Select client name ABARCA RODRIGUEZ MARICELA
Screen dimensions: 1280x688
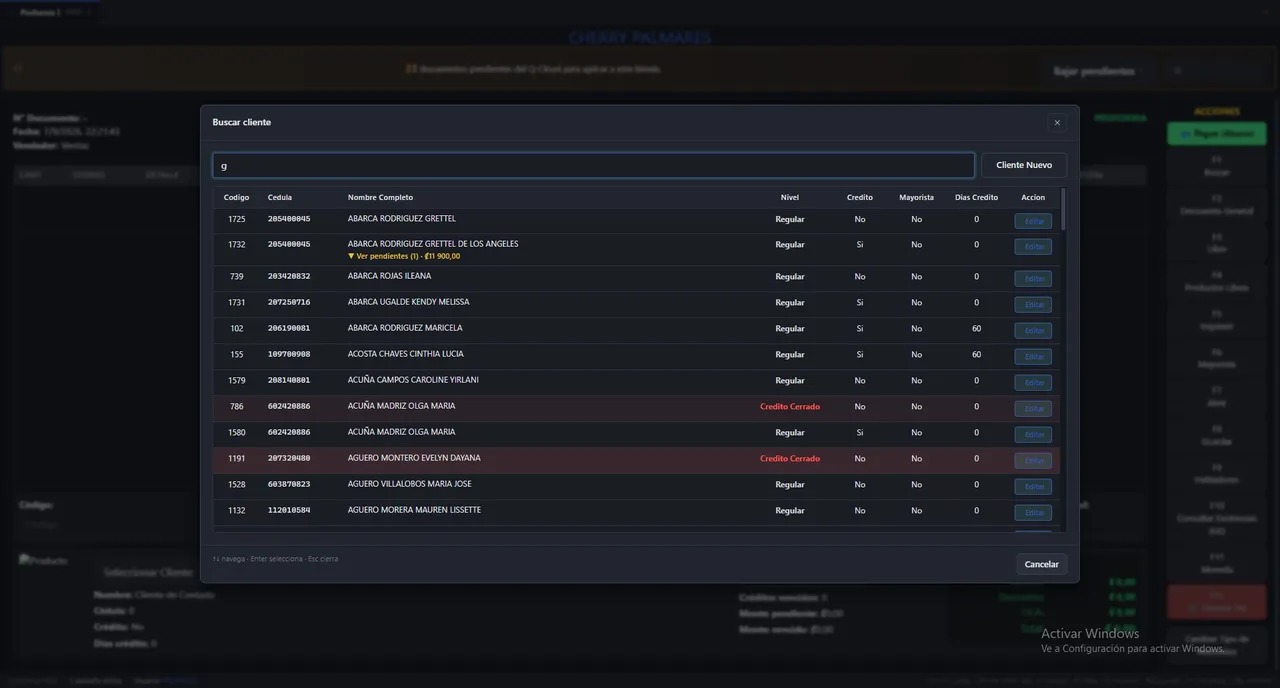tap(405, 328)
